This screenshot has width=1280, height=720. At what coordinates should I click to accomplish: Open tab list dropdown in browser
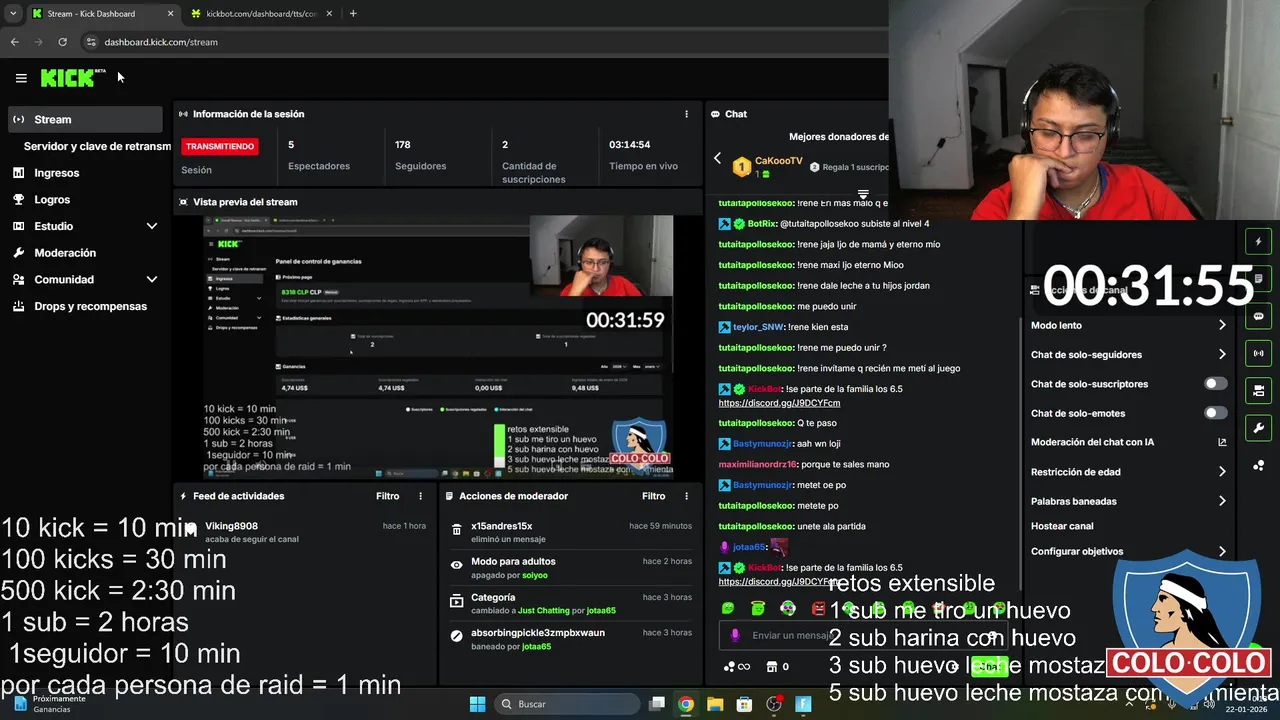click(13, 13)
